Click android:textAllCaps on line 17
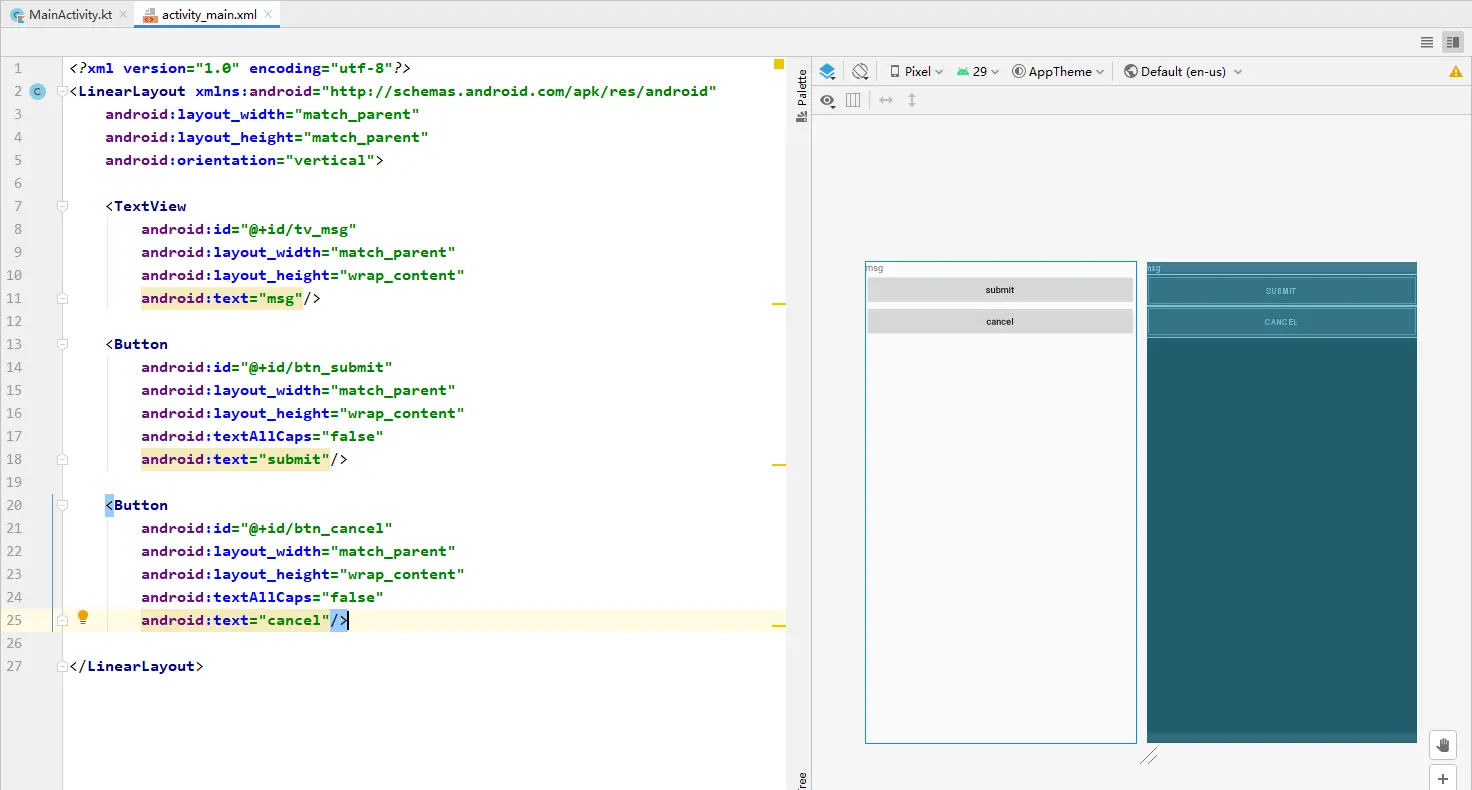The width and height of the screenshot is (1472, 790). tap(226, 436)
